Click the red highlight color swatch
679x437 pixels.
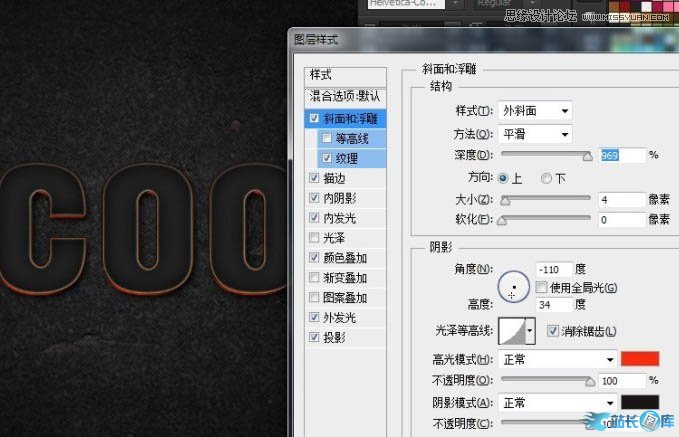click(639, 359)
